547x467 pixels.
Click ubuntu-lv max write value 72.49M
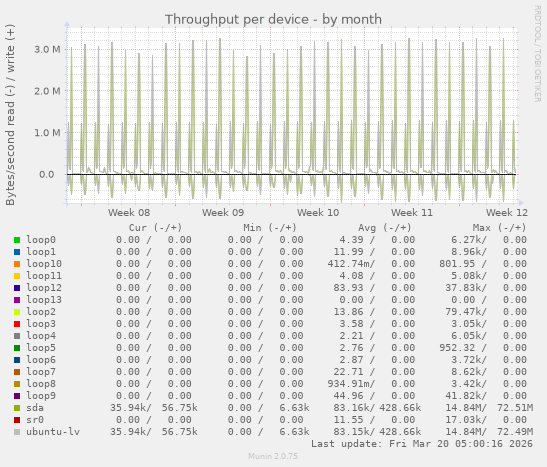(515, 432)
